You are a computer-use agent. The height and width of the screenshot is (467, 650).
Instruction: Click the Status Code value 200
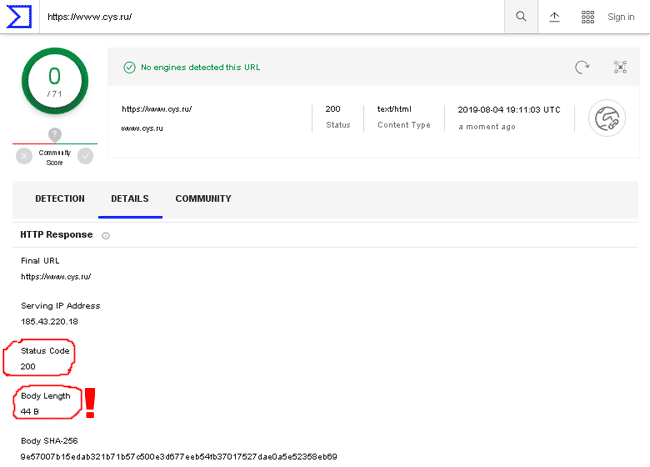(28, 366)
